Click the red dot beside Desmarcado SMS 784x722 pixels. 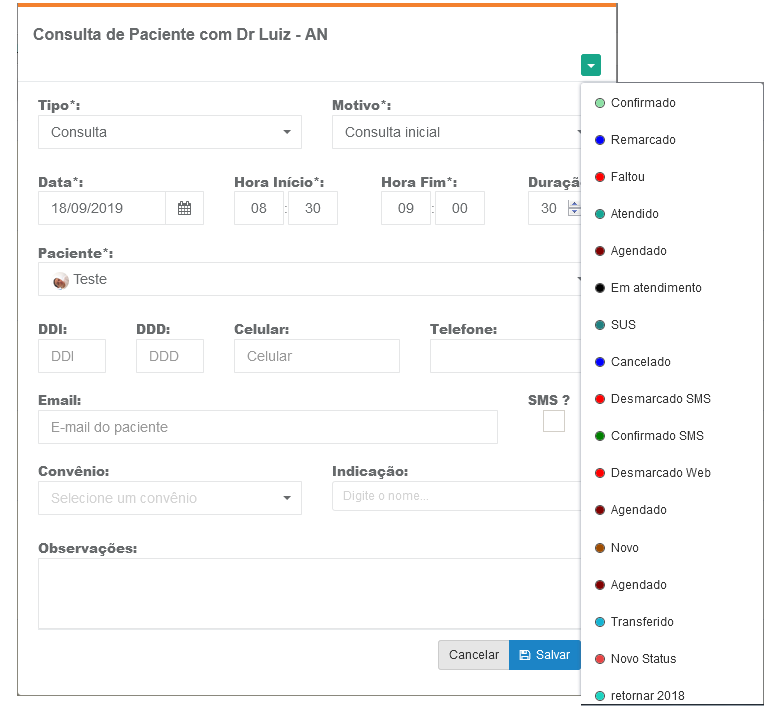[x=600, y=399]
